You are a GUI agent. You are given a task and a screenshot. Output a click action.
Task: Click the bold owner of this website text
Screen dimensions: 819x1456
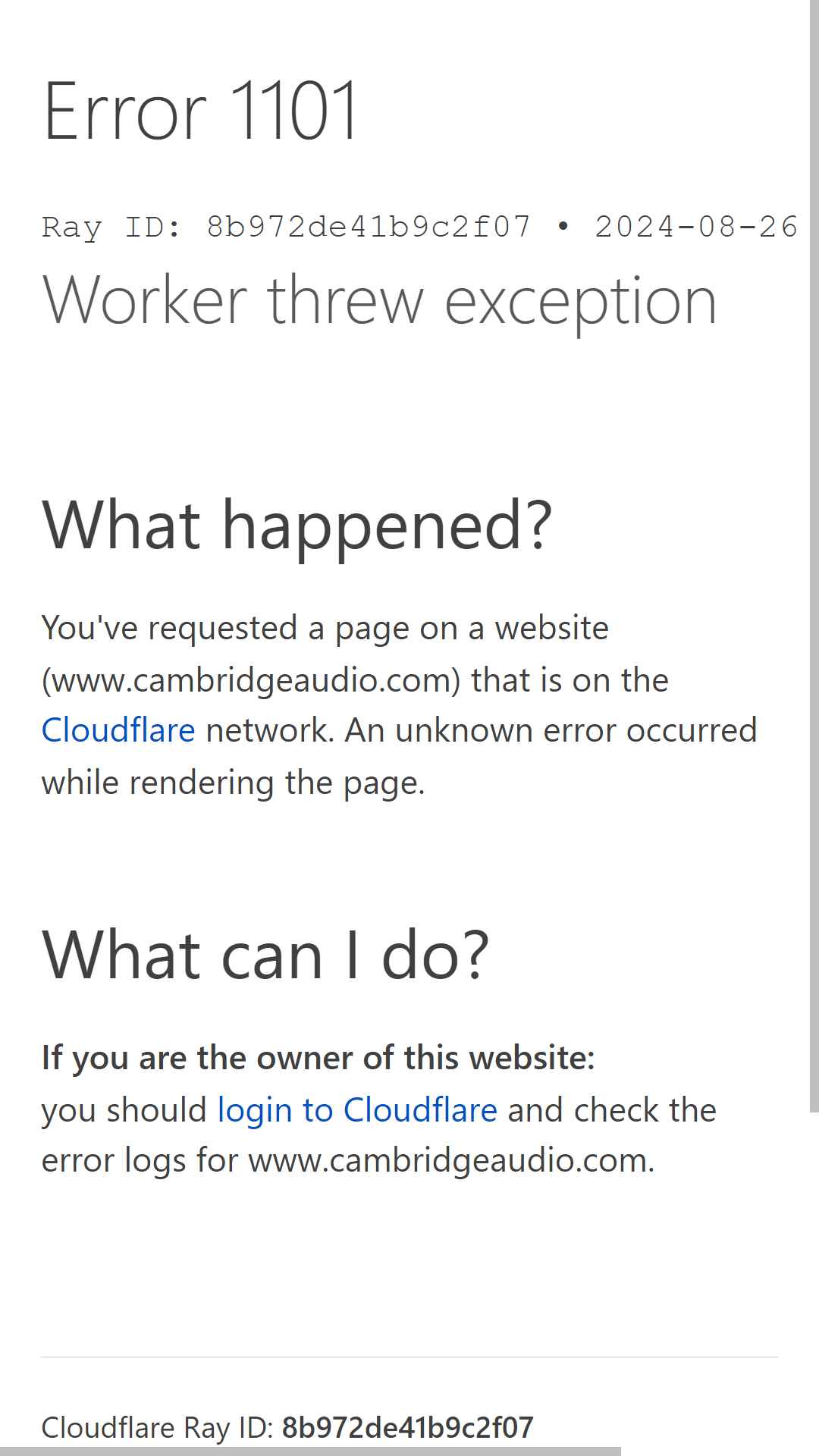tap(318, 1058)
